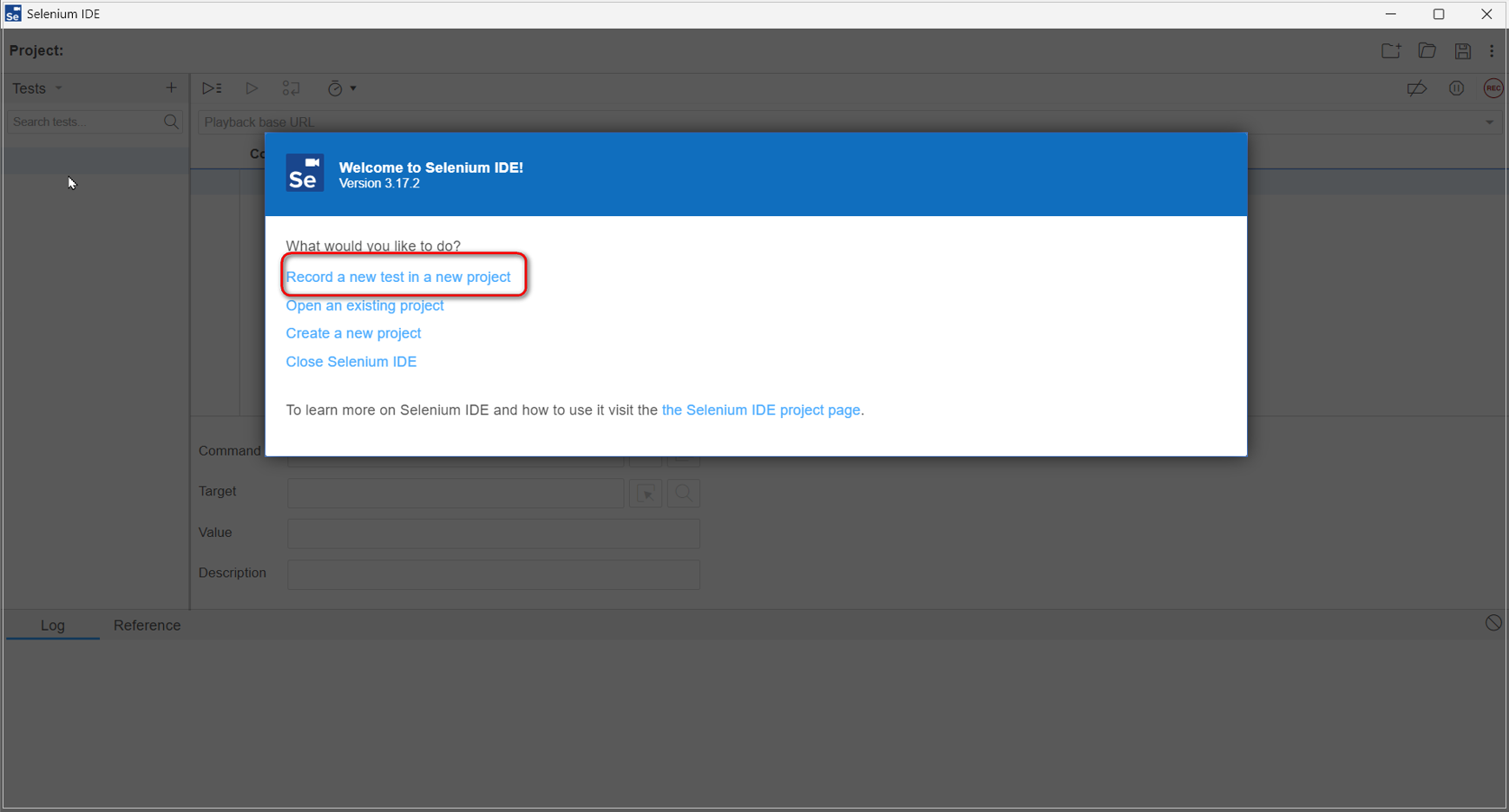Click the Open project folder icon

pos(1427,51)
